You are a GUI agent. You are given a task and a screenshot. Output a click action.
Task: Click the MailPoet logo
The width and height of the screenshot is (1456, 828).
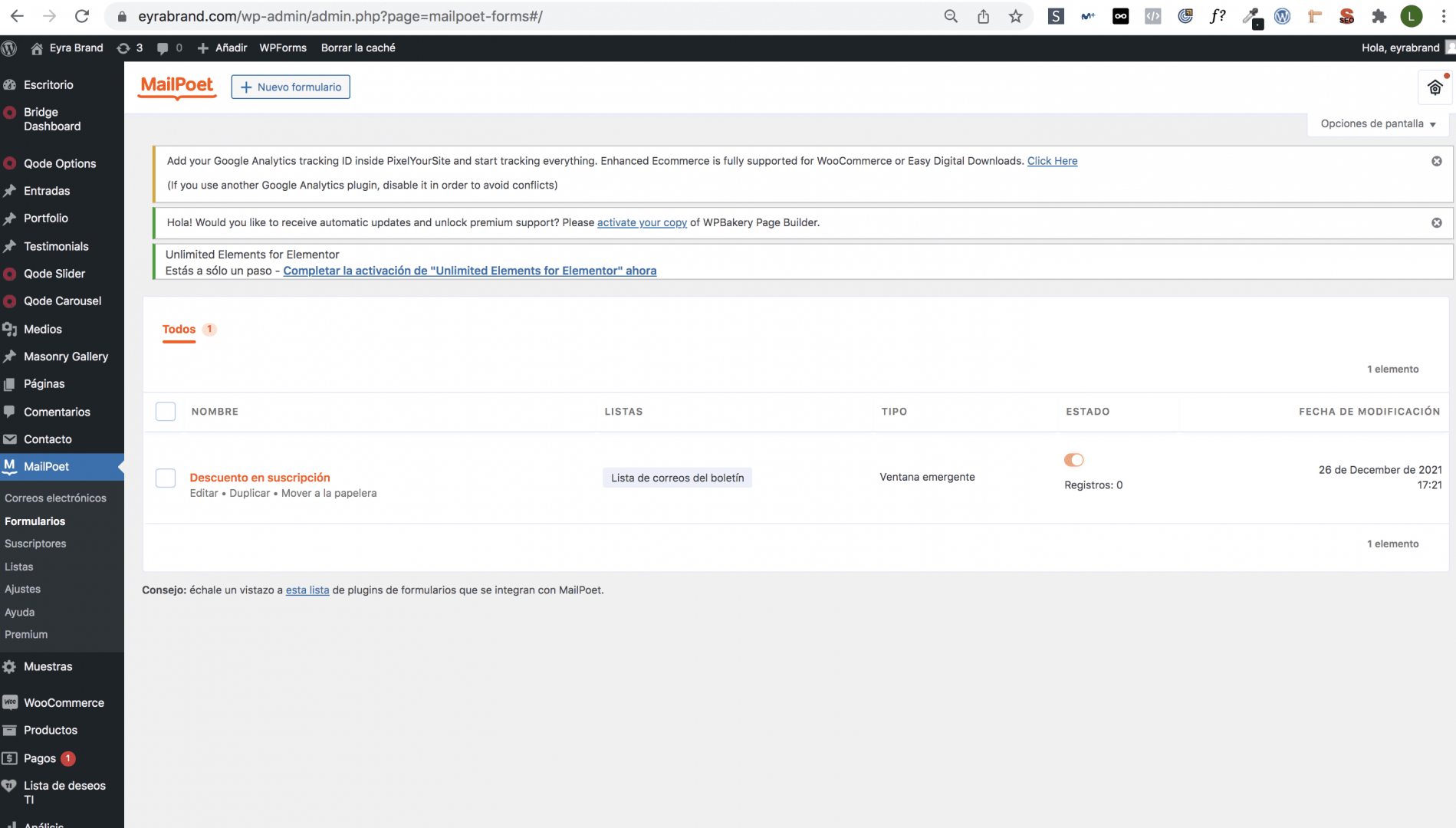[177, 86]
